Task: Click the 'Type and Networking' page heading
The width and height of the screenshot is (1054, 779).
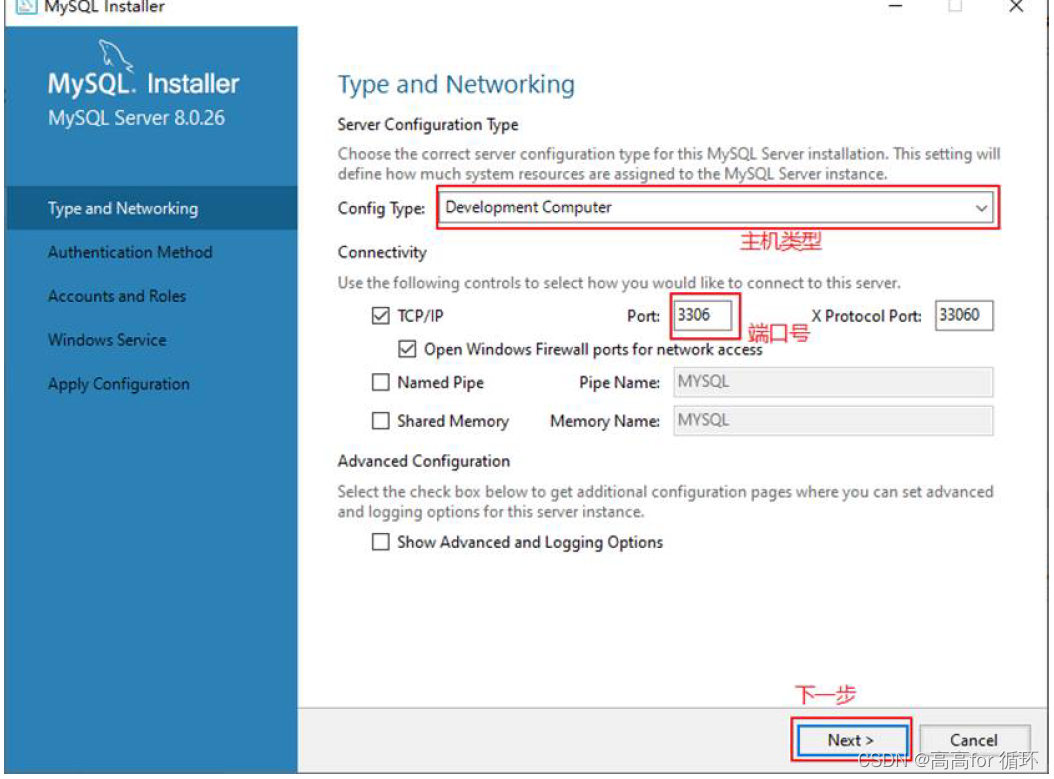Action: [456, 85]
